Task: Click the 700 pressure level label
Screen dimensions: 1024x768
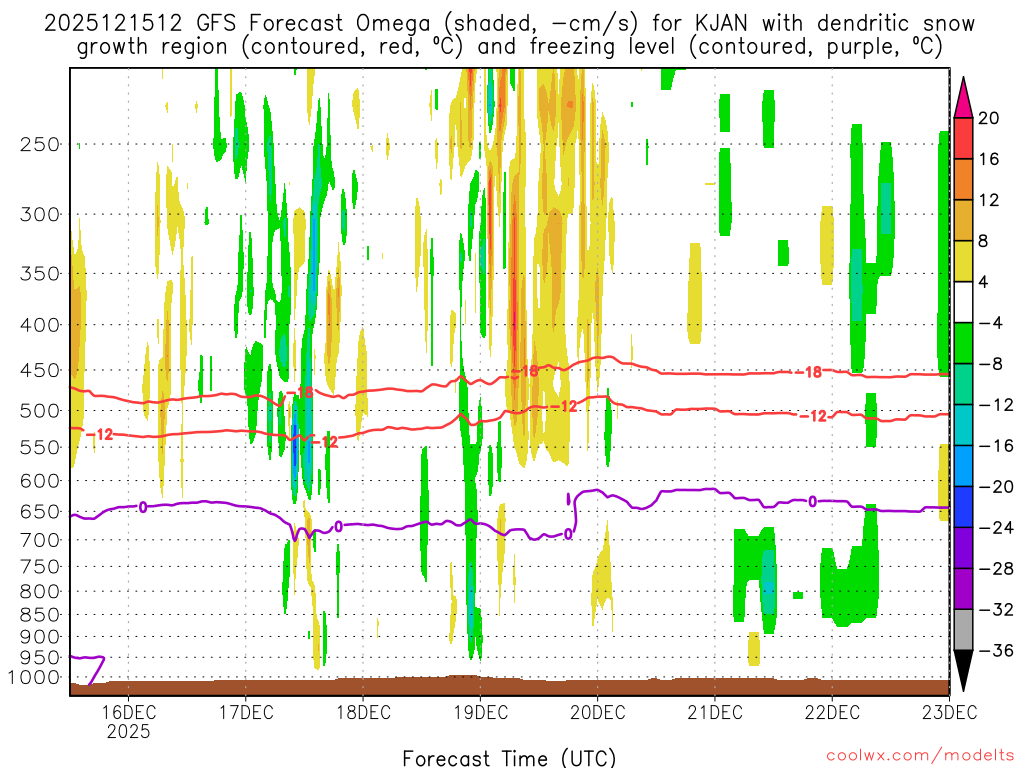Action: tap(40, 540)
